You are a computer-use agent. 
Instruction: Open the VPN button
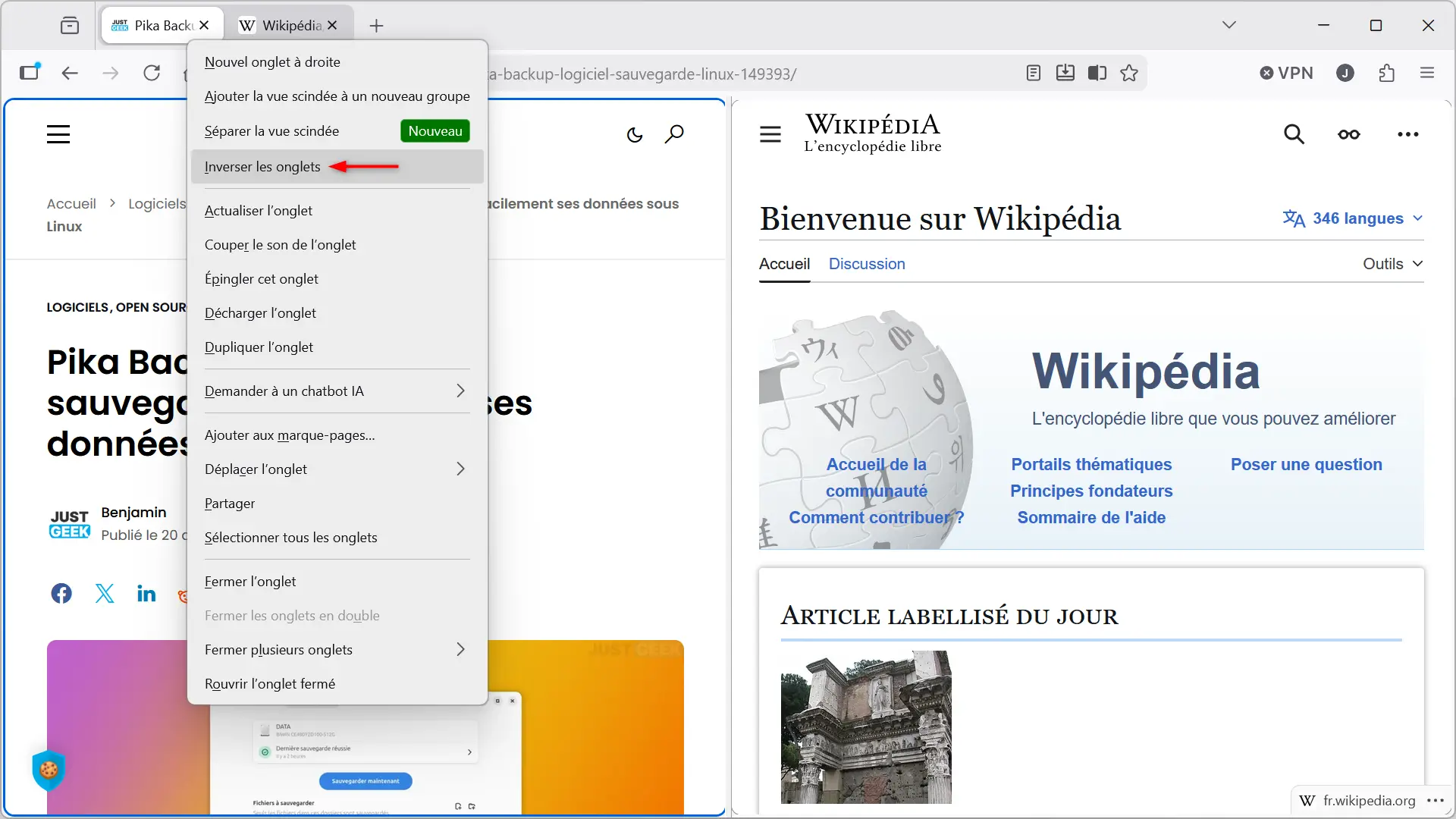click(x=1287, y=73)
